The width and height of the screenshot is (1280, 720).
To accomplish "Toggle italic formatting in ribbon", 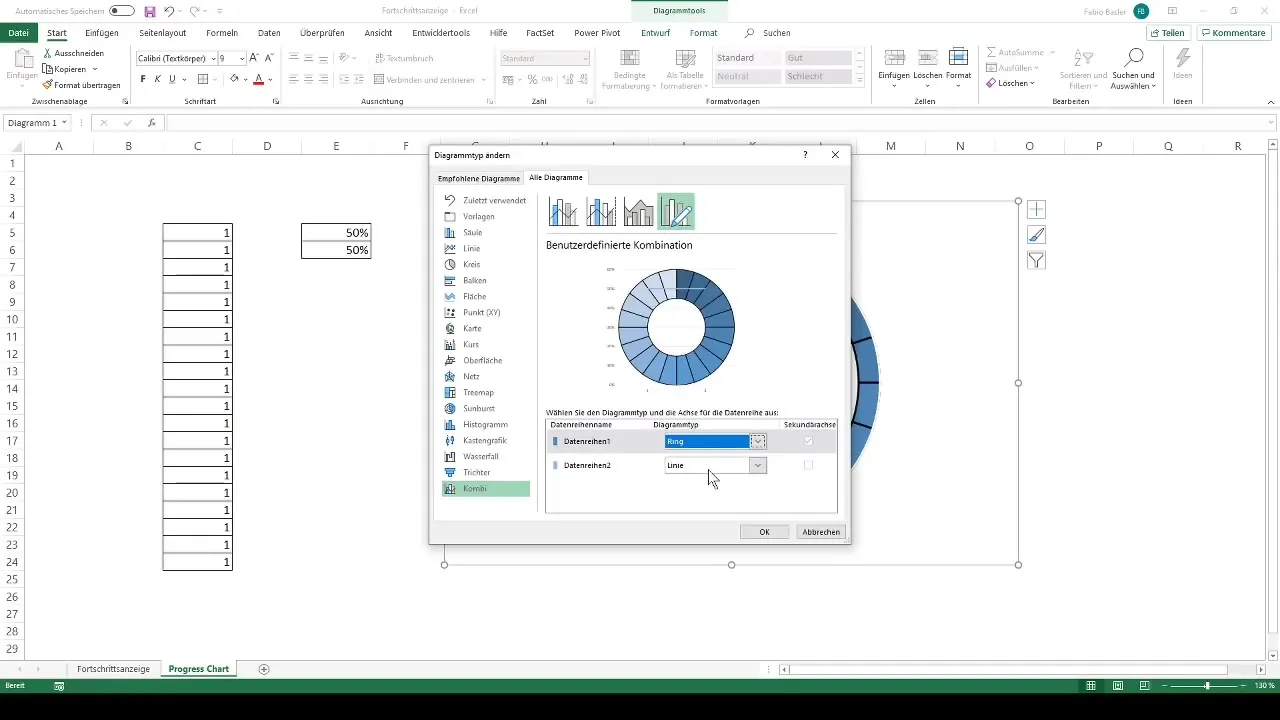I will 157,79.
